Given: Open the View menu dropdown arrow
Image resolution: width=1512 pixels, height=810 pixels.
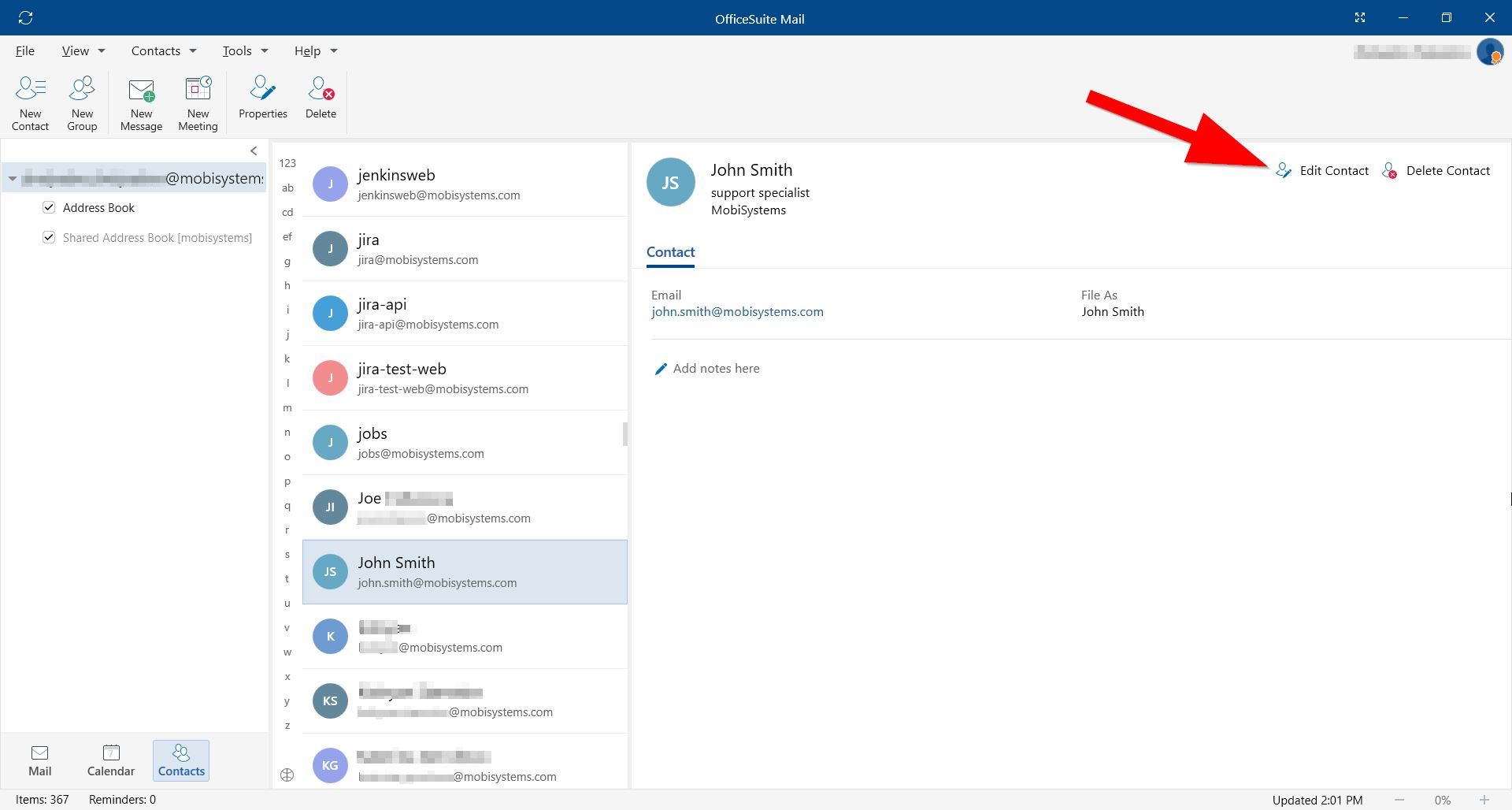Looking at the screenshot, I should pyautogui.click(x=102, y=51).
